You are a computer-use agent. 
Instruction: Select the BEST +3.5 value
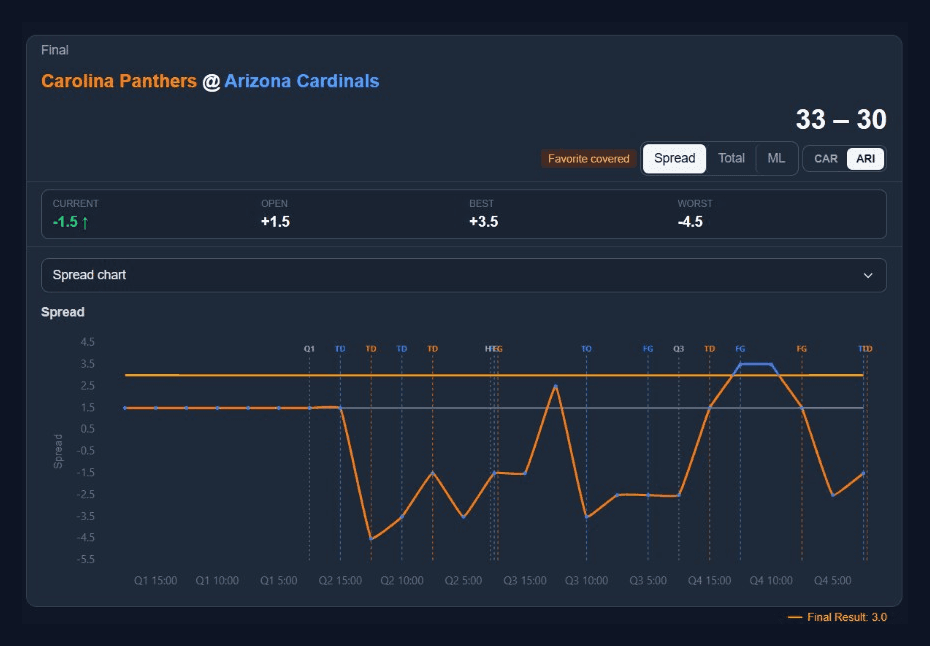point(483,222)
